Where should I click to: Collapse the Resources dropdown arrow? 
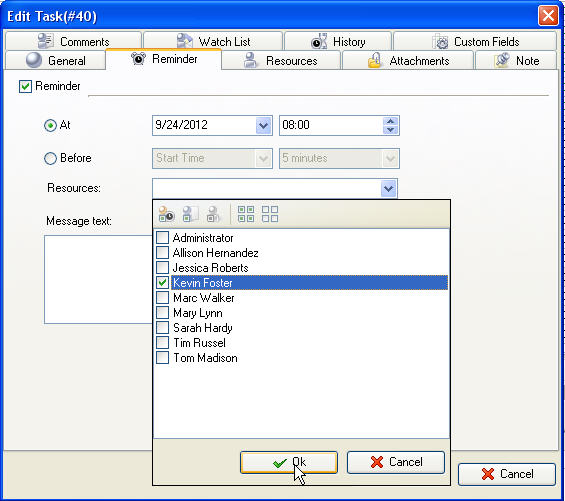tap(388, 189)
